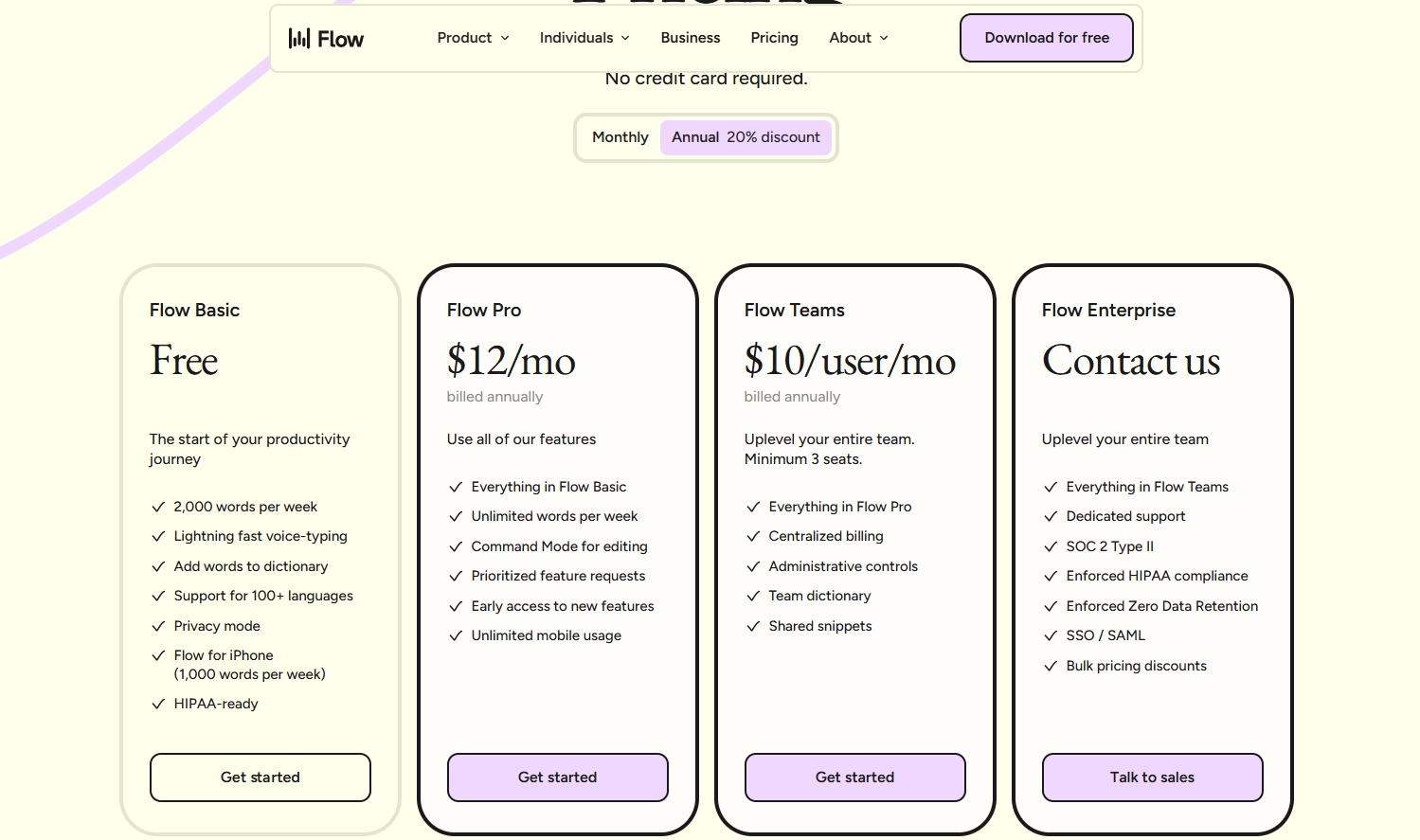
Task: Expand the Individuals dropdown menu
Action: (x=584, y=38)
